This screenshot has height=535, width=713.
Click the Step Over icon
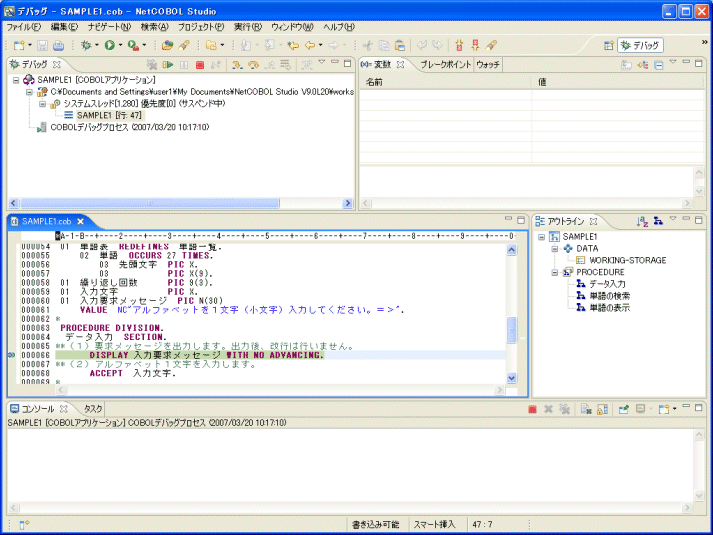pos(253,65)
